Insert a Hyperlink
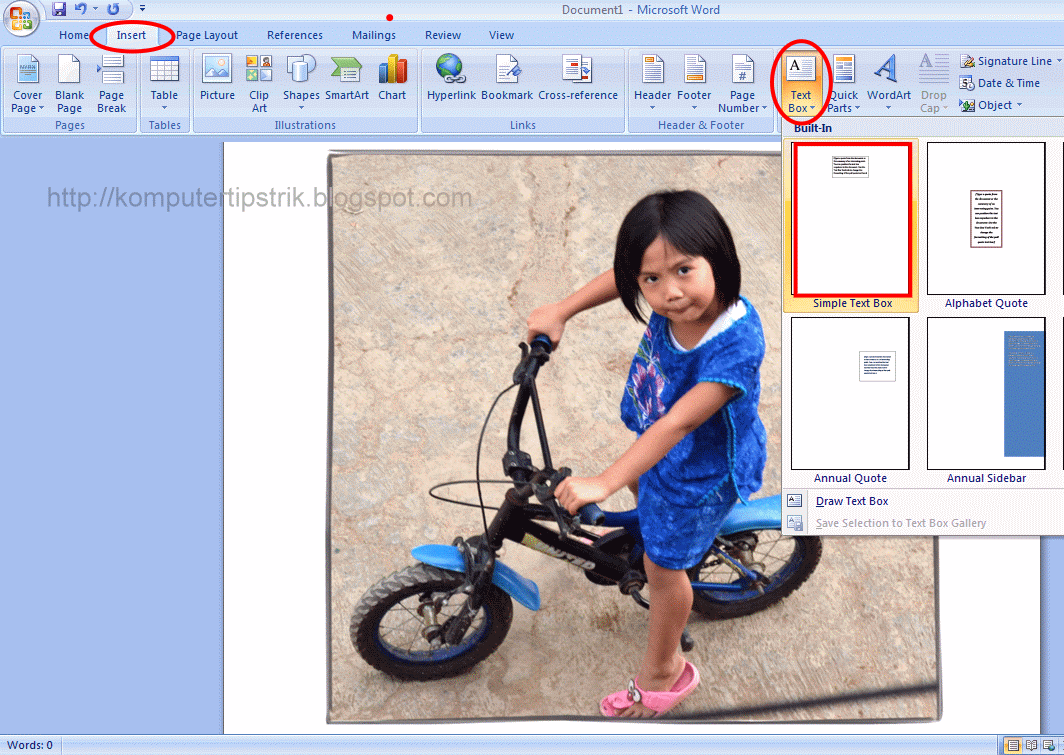 click(x=451, y=78)
